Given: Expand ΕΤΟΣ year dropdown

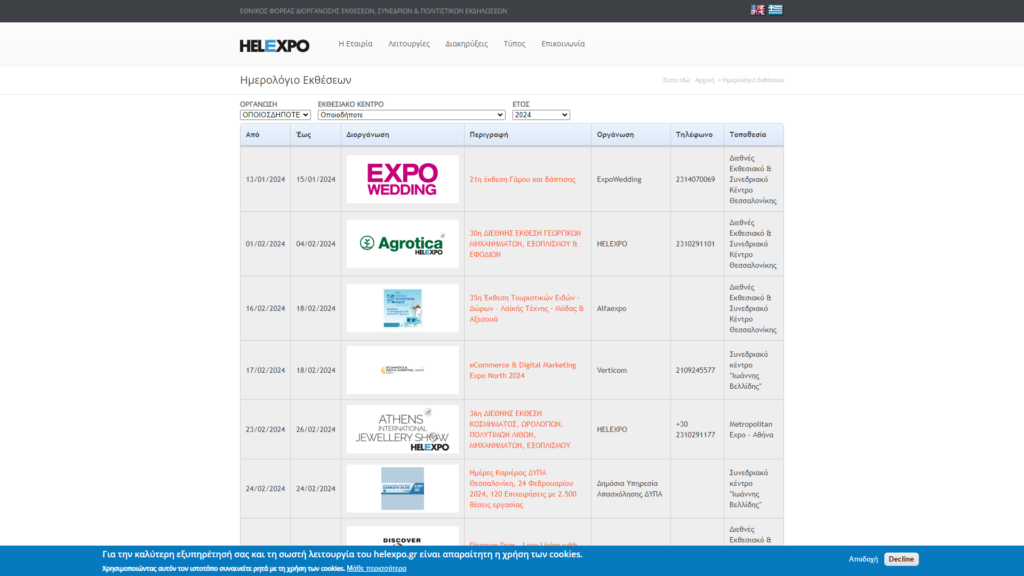Looking at the screenshot, I should 541,115.
